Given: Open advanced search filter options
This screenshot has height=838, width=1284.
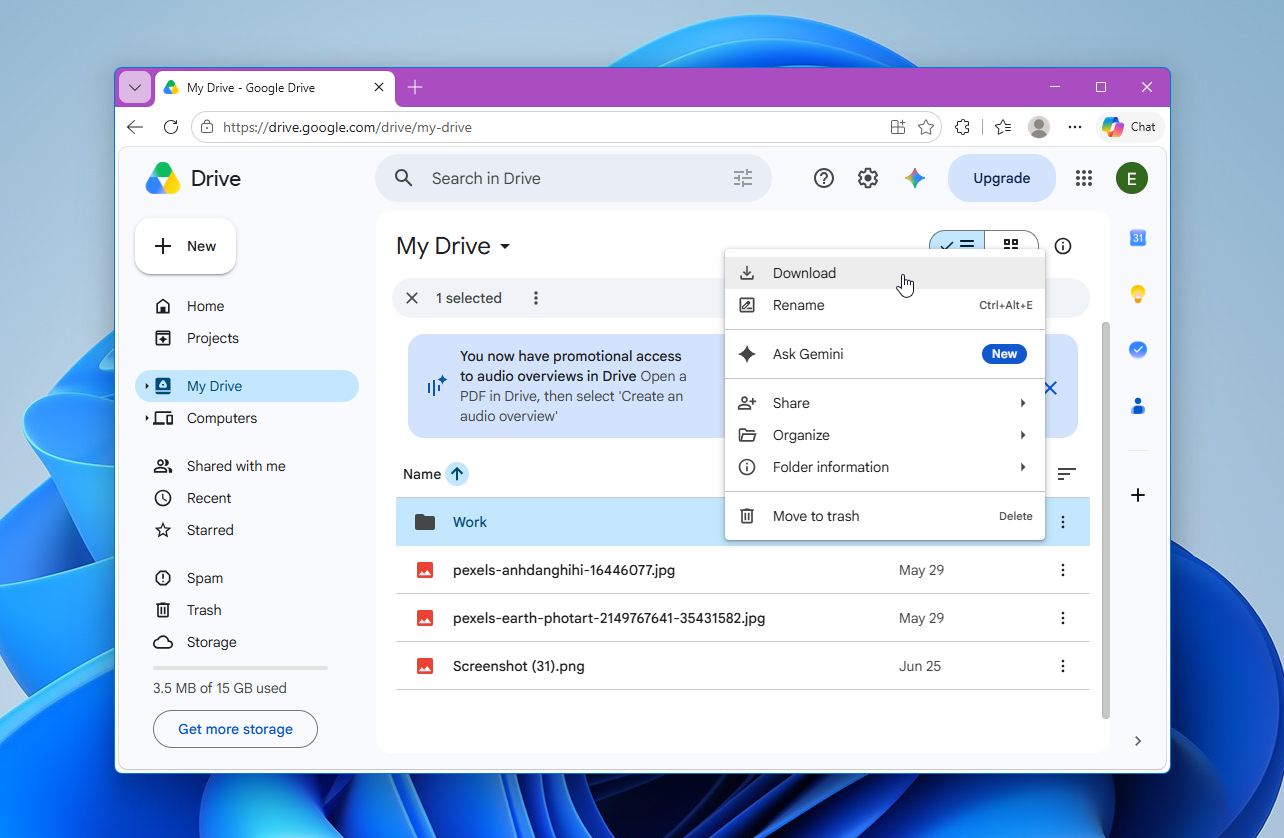Looking at the screenshot, I should click(742, 178).
